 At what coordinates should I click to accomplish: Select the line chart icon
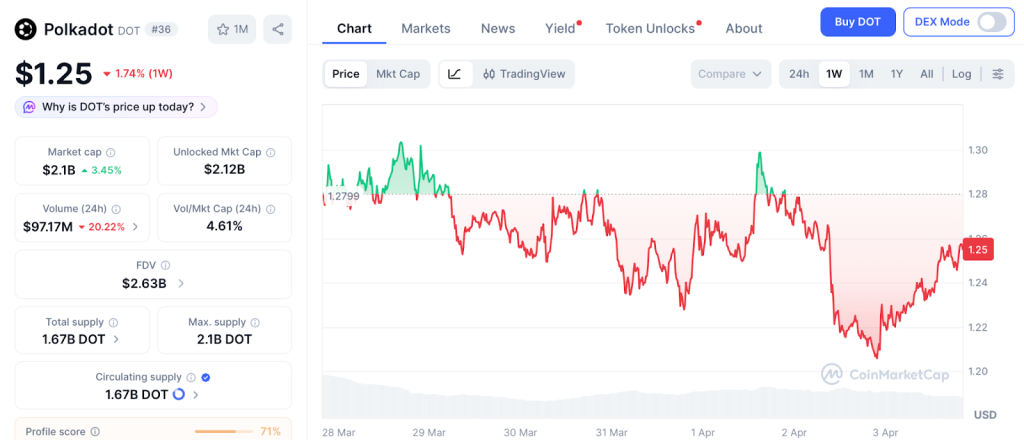(x=455, y=74)
